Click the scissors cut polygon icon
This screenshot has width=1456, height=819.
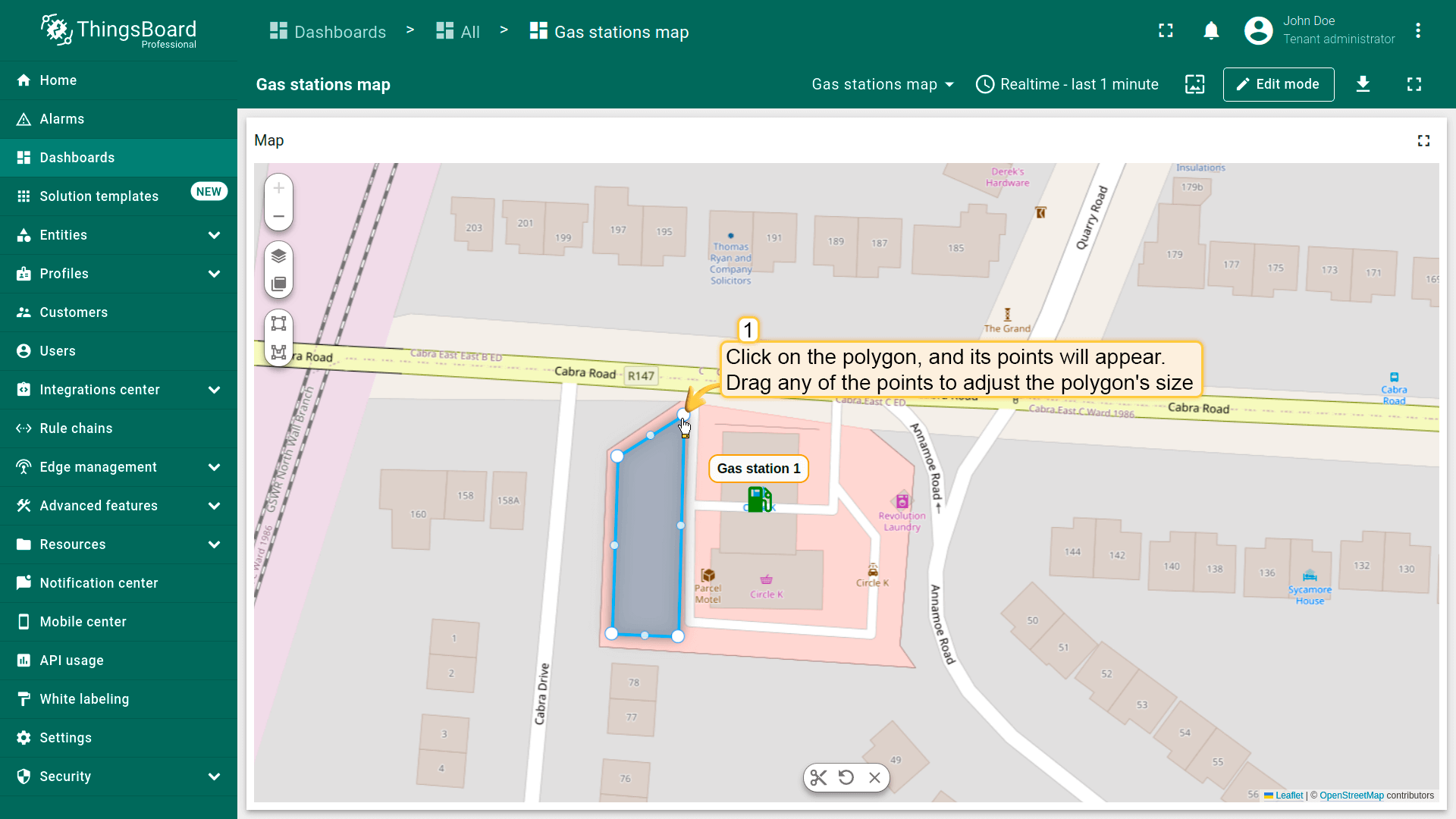pyautogui.click(x=818, y=777)
